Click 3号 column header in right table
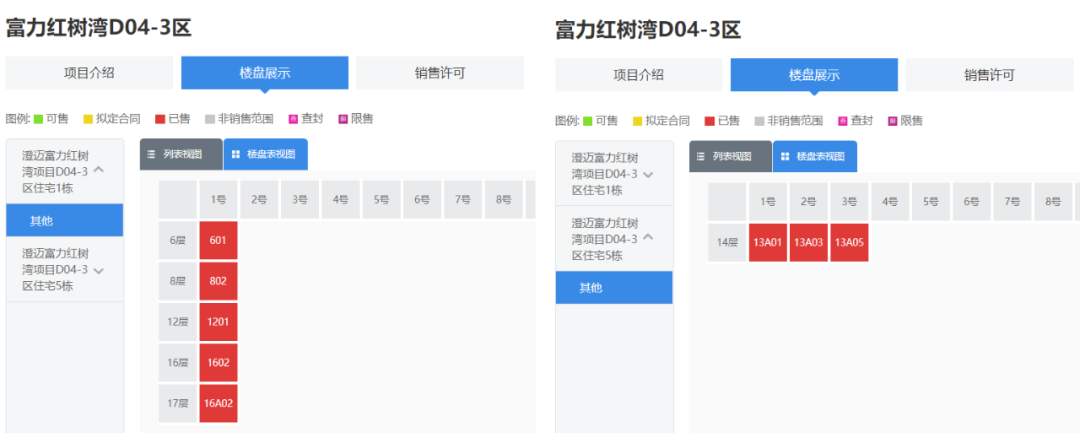This screenshot has width=1080, height=433. pyautogui.click(x=849, y=202)
